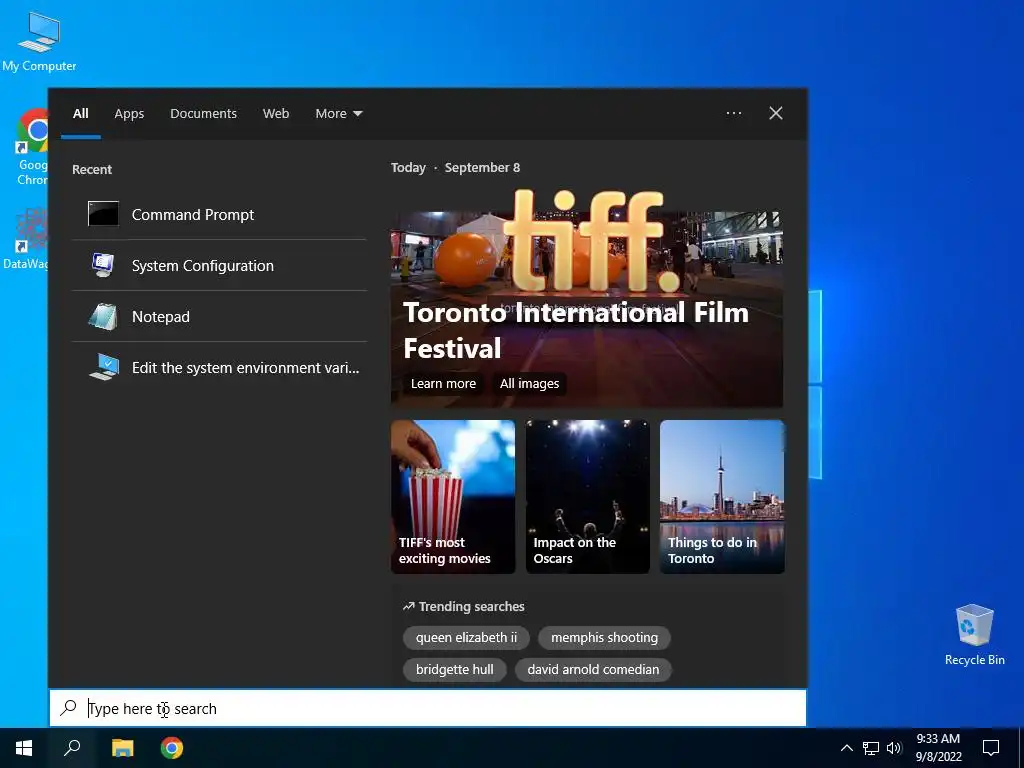Select the DataWag desktop shortcut
The width and height of the screenshot is (1024, 768).
pyautogui.click(x=25, y=239)
